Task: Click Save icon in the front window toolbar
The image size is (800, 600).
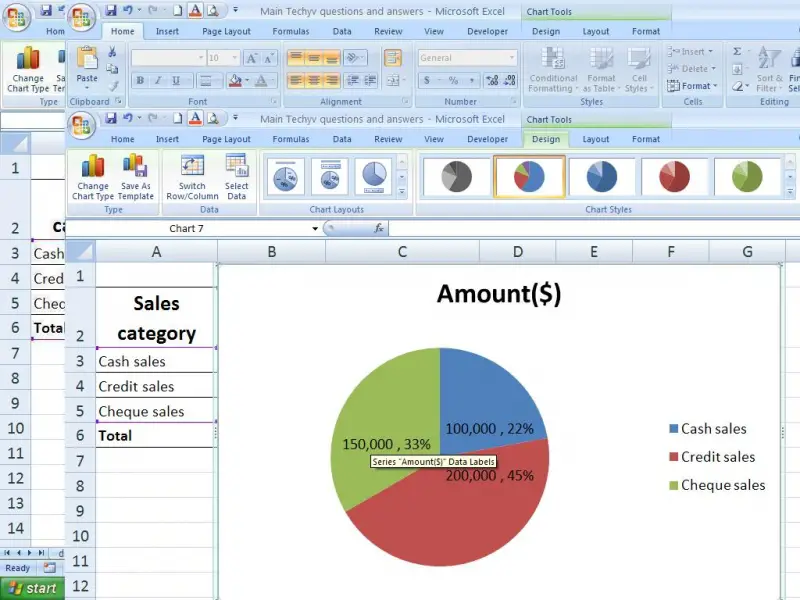Action: (x=111, y=119)
